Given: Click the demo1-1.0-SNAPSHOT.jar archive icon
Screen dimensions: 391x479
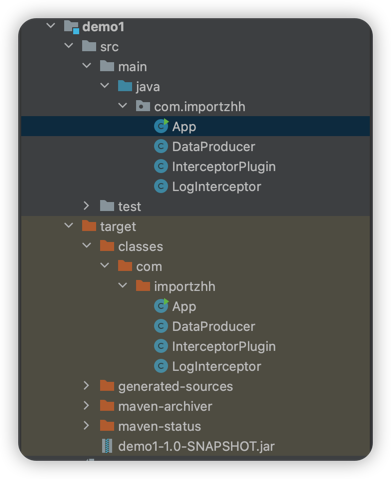Looking at the screenshot, I should click(x=107, y=446).
